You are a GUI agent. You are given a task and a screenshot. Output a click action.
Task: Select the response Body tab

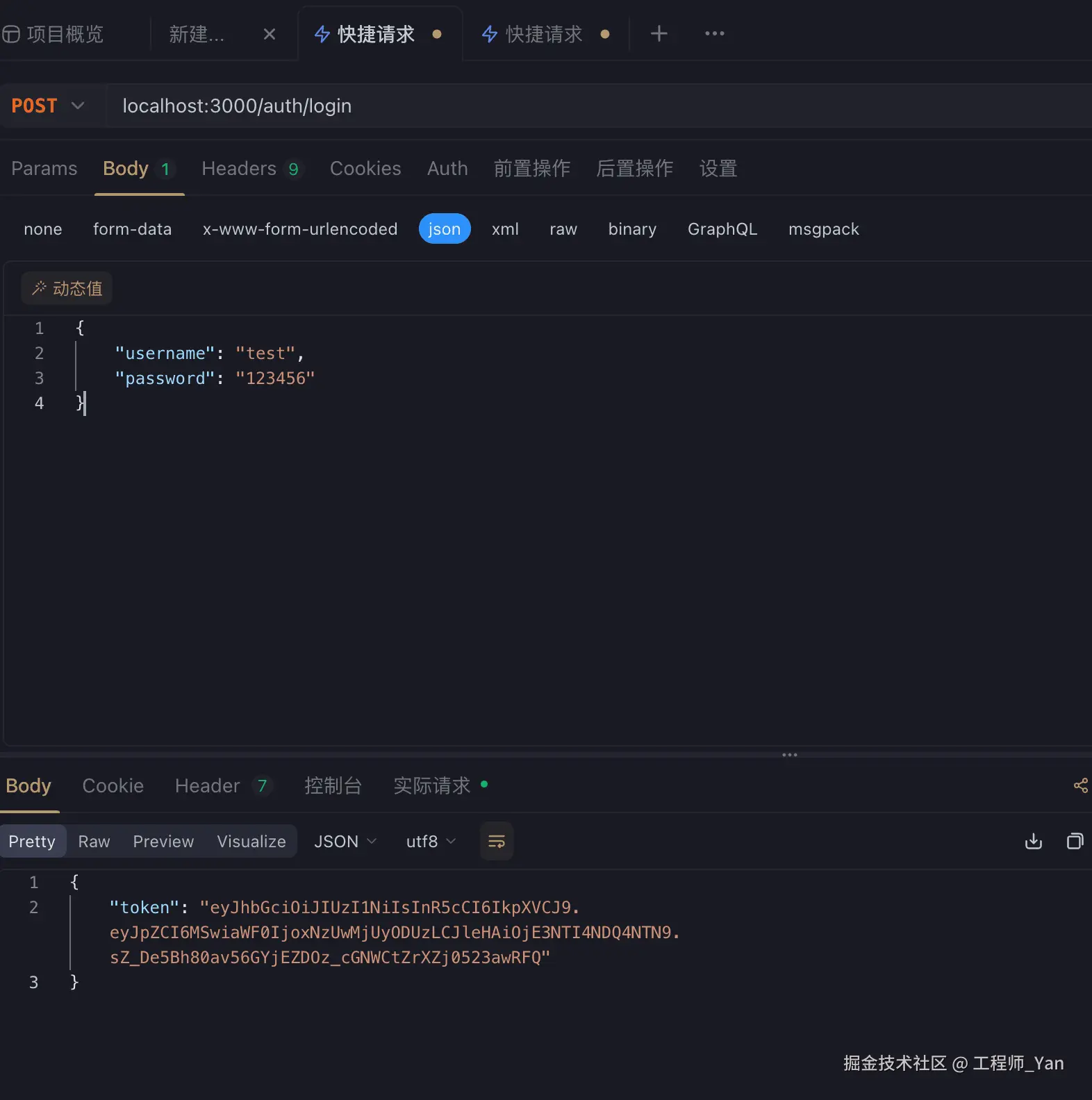28,786
